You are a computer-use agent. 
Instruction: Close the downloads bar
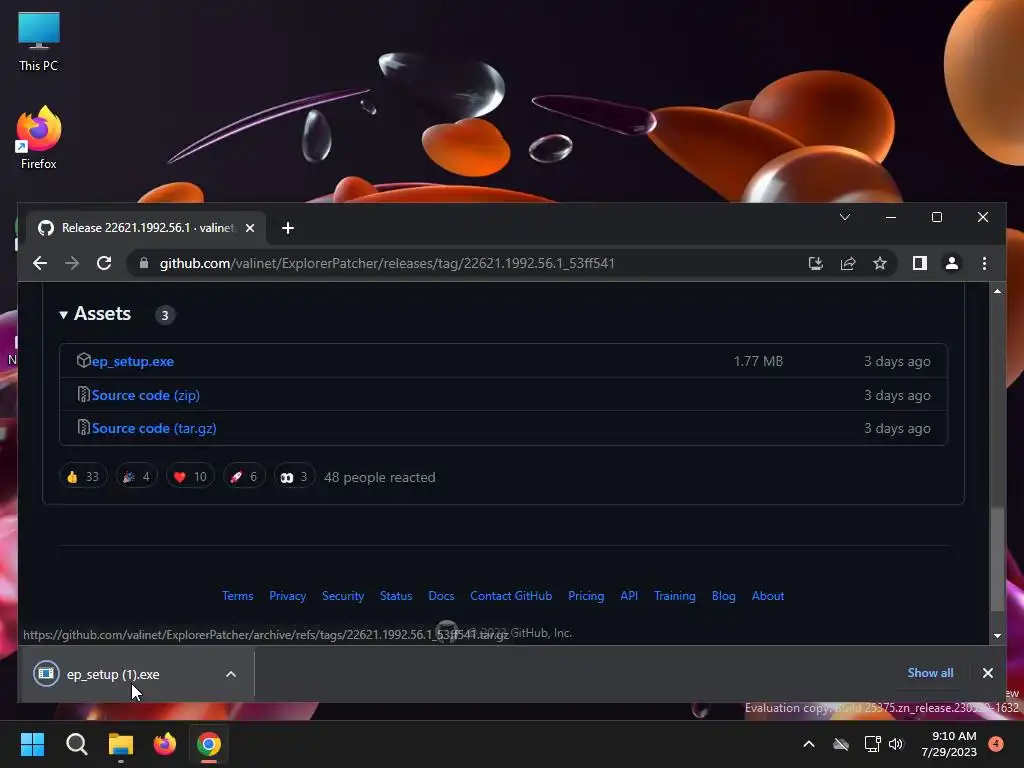click(x=987, y=673)
